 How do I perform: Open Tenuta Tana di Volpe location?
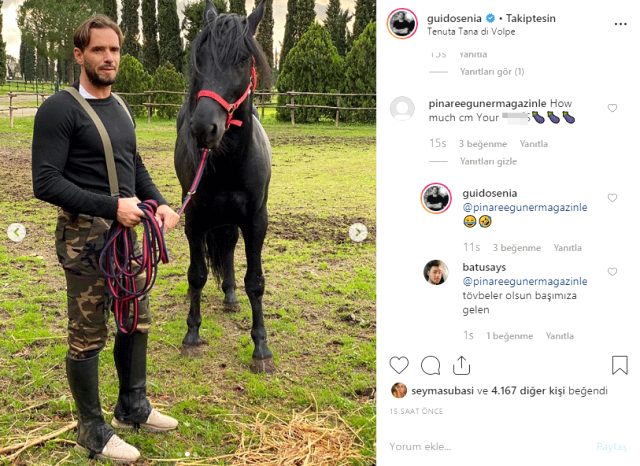tap(471, 32)
